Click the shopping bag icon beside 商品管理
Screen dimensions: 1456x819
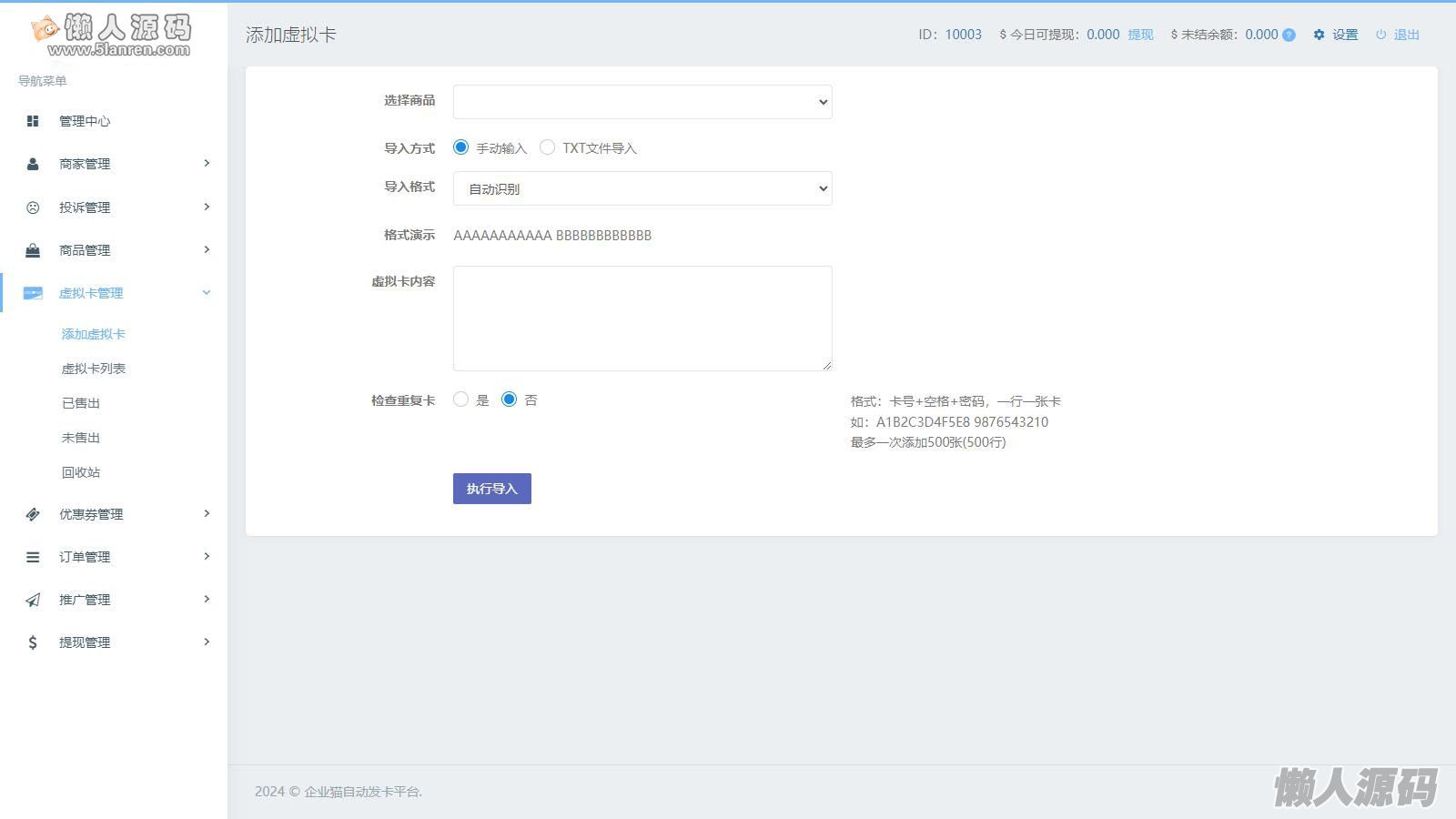(33, 250)
